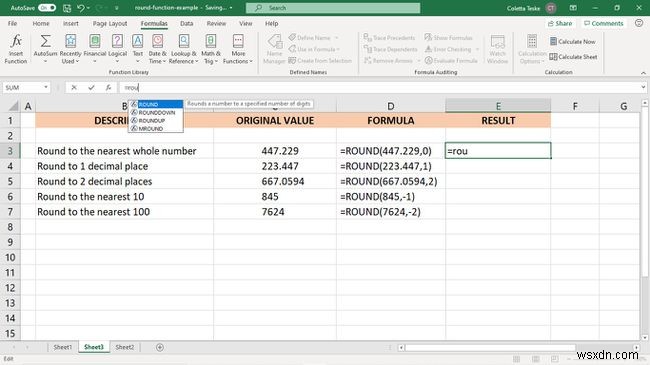Click cell 'Round to the nearest 100'
This screenshot has height=365, width=650.
[124, 212]
